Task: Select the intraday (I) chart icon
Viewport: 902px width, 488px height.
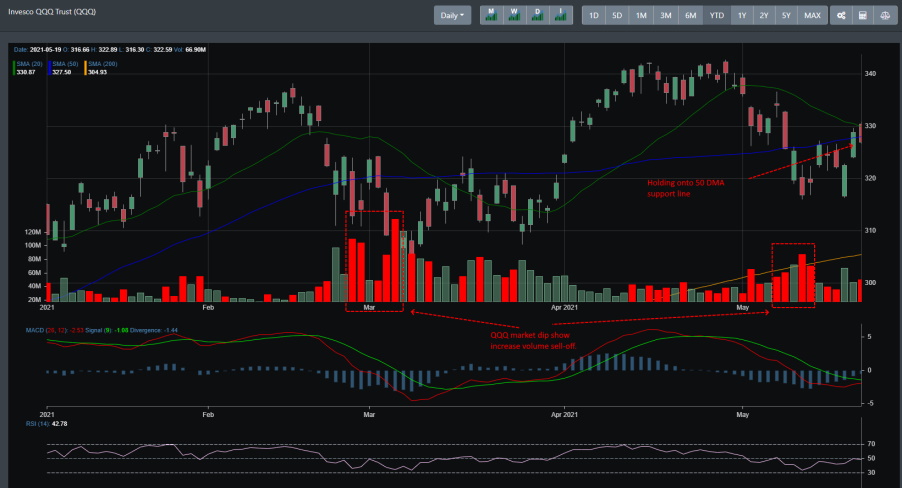Action: coord(560,16)
